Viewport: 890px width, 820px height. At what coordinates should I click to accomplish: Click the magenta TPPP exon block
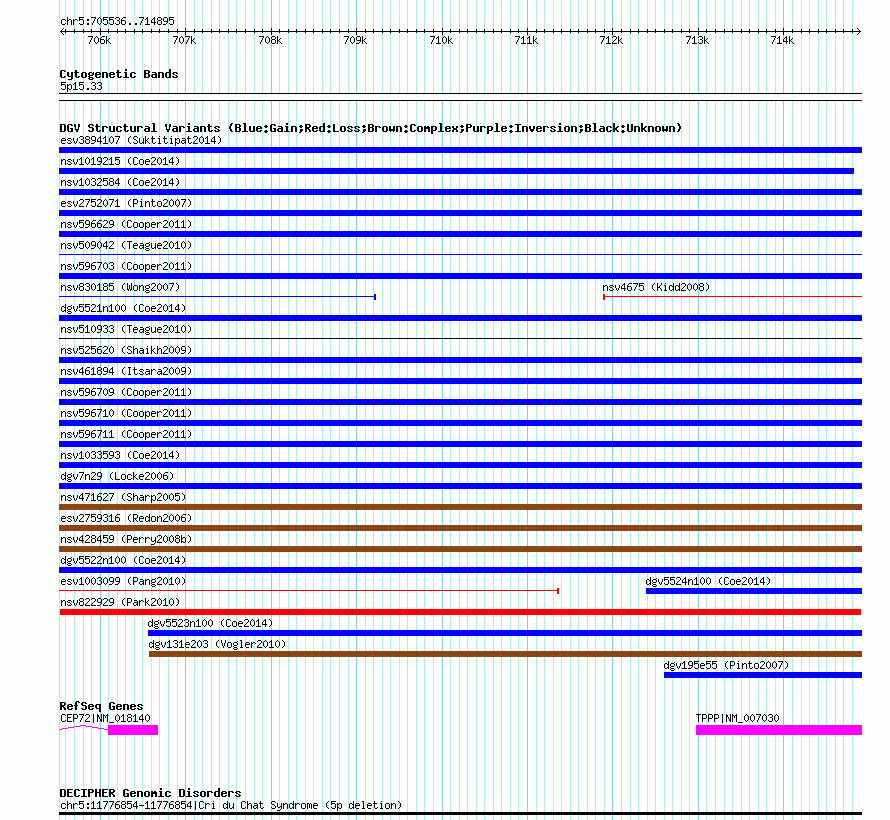(779, 730)
